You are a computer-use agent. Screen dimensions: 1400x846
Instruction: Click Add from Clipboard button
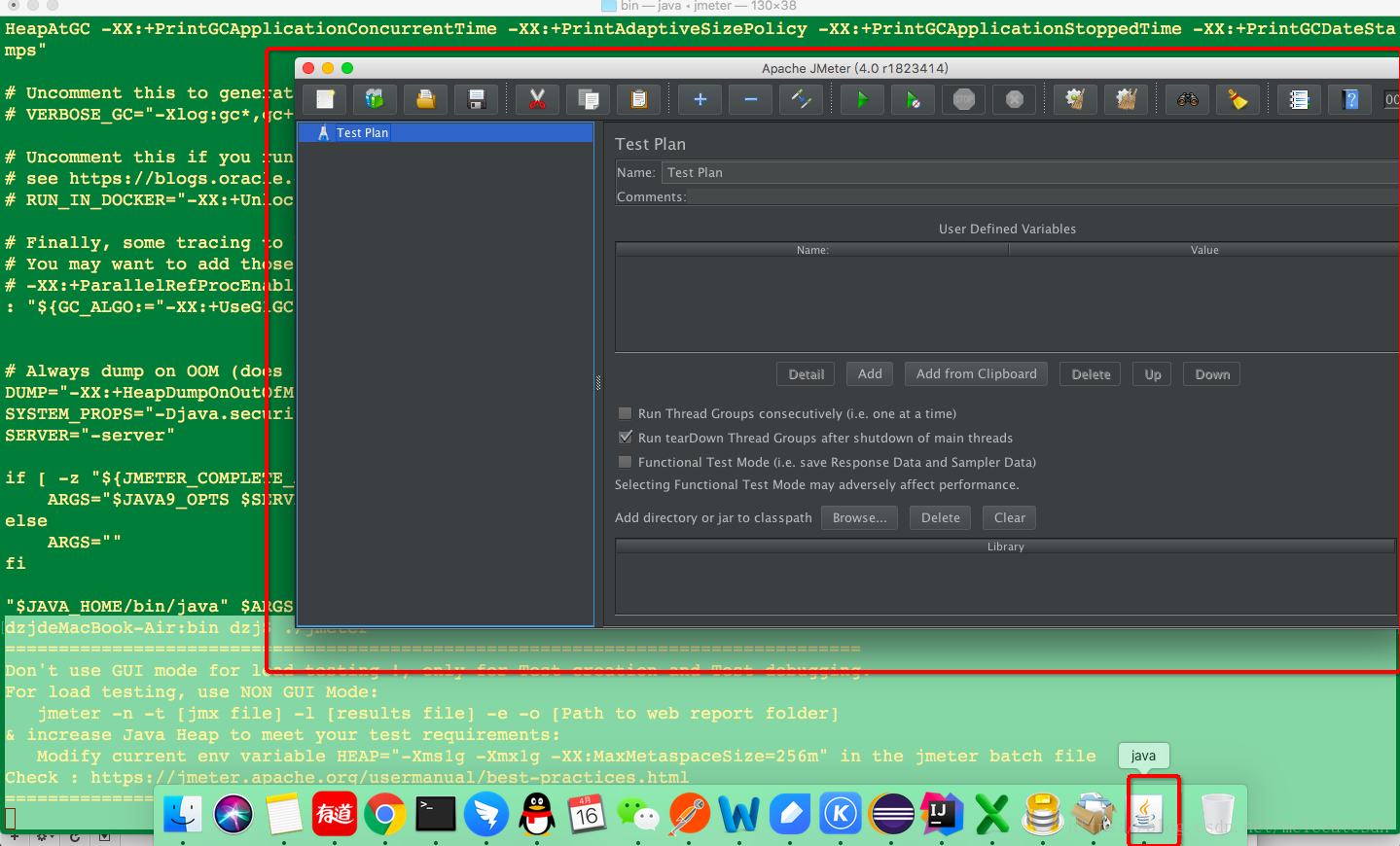click(976, 374)
